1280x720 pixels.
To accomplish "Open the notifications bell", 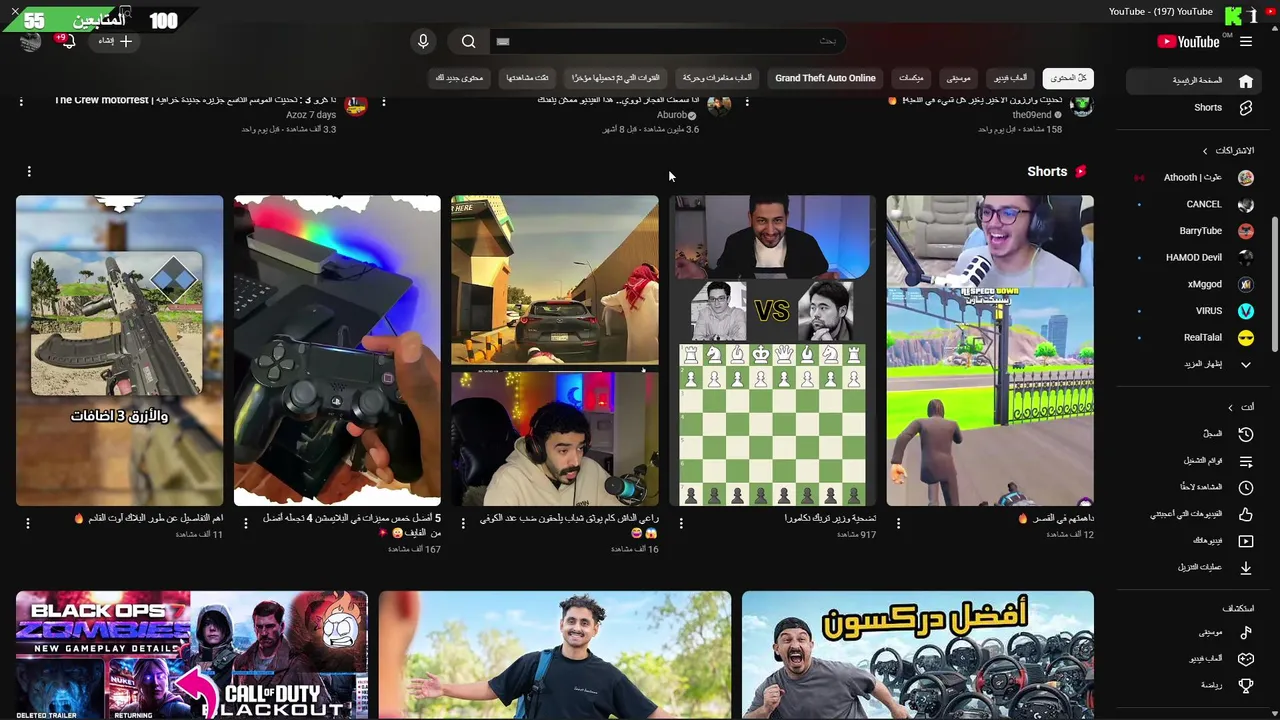I will coord(68,41).
